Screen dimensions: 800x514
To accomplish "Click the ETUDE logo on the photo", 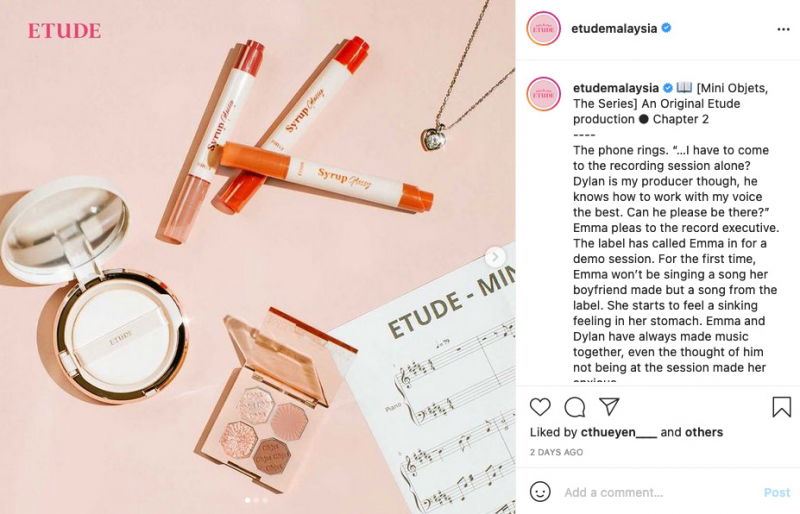I will (x=64, y=31).
